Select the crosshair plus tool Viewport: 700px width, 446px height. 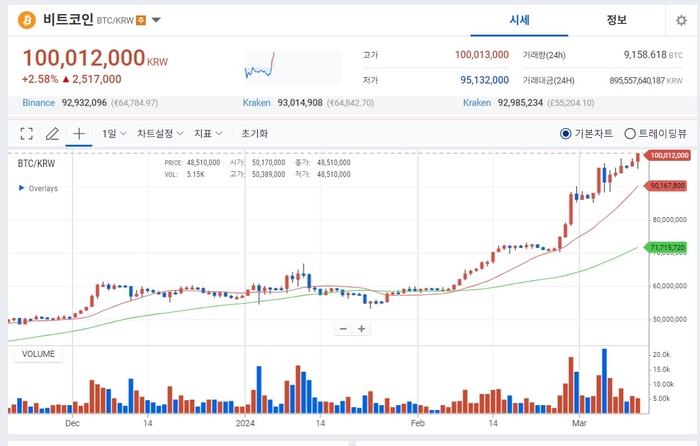79,133
